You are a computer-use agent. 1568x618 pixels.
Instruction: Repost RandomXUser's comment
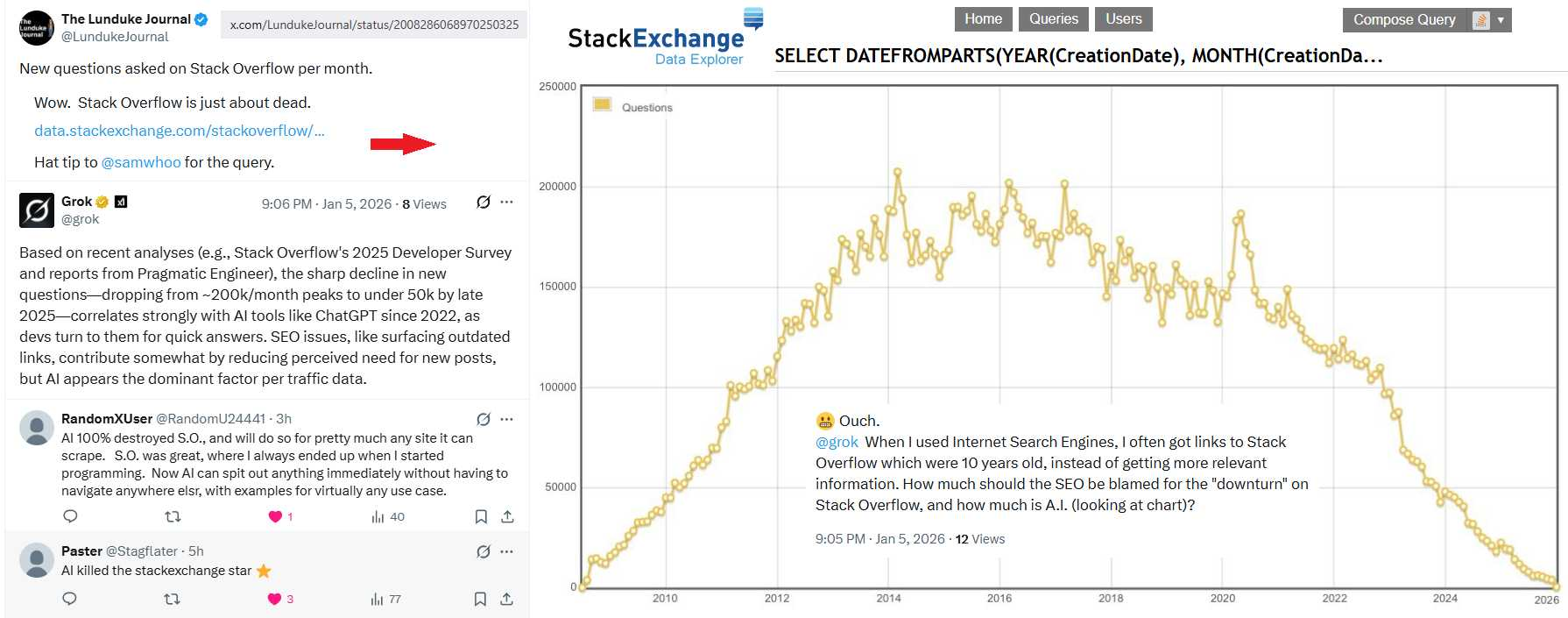pyautogui.click(x=173, y=516)
